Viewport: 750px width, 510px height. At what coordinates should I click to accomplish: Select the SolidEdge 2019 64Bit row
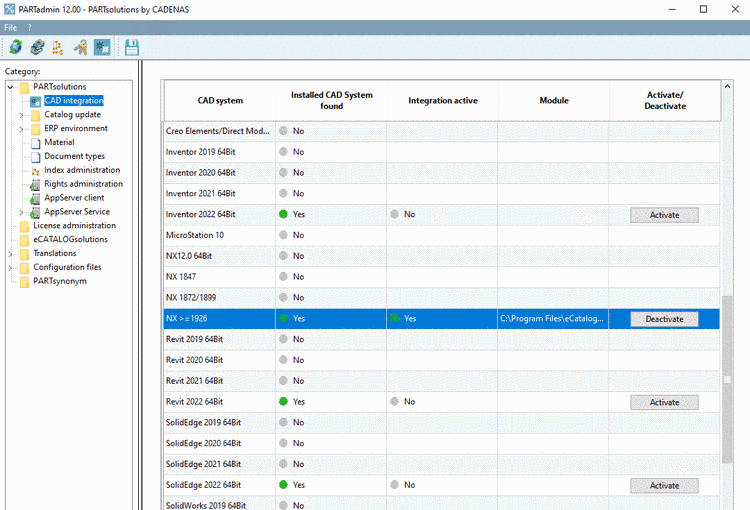click(x=441, y=422)
